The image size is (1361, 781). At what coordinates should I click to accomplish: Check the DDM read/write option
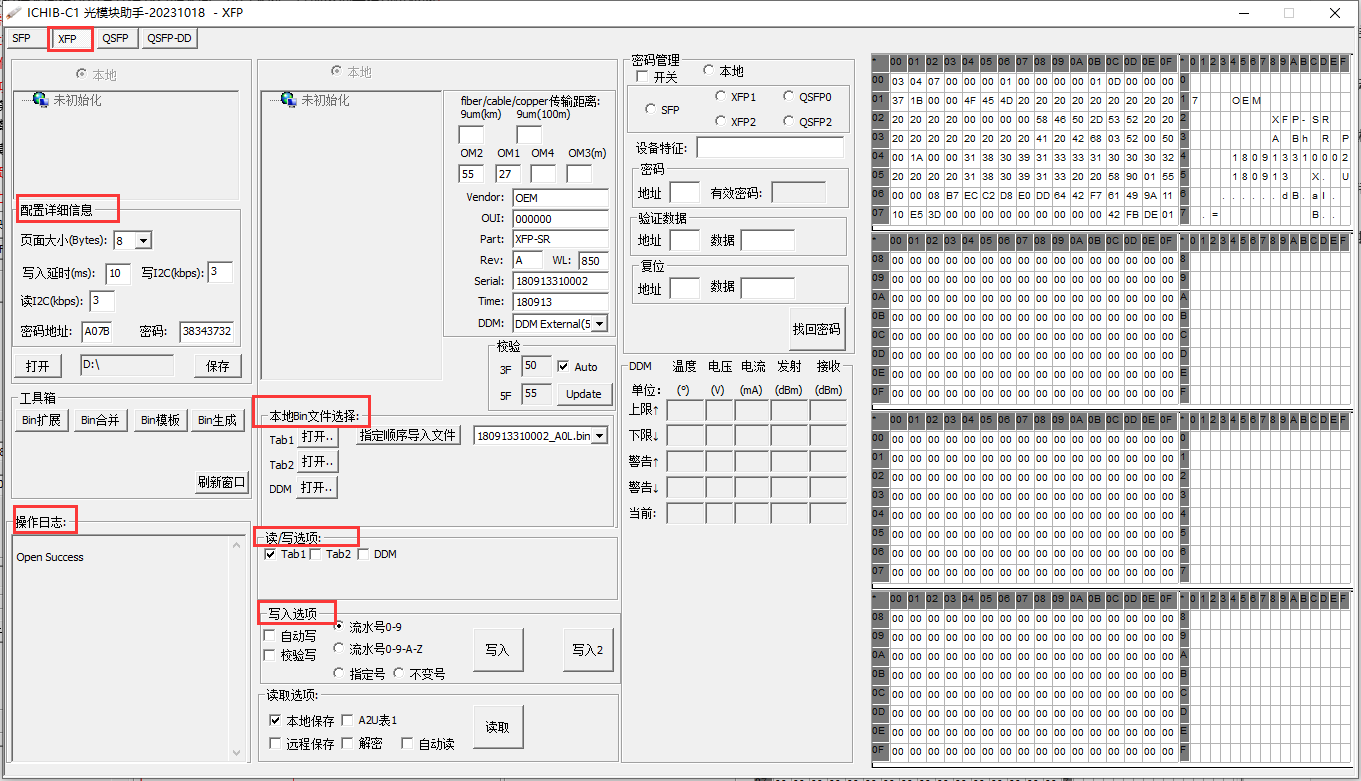(364, 554)
